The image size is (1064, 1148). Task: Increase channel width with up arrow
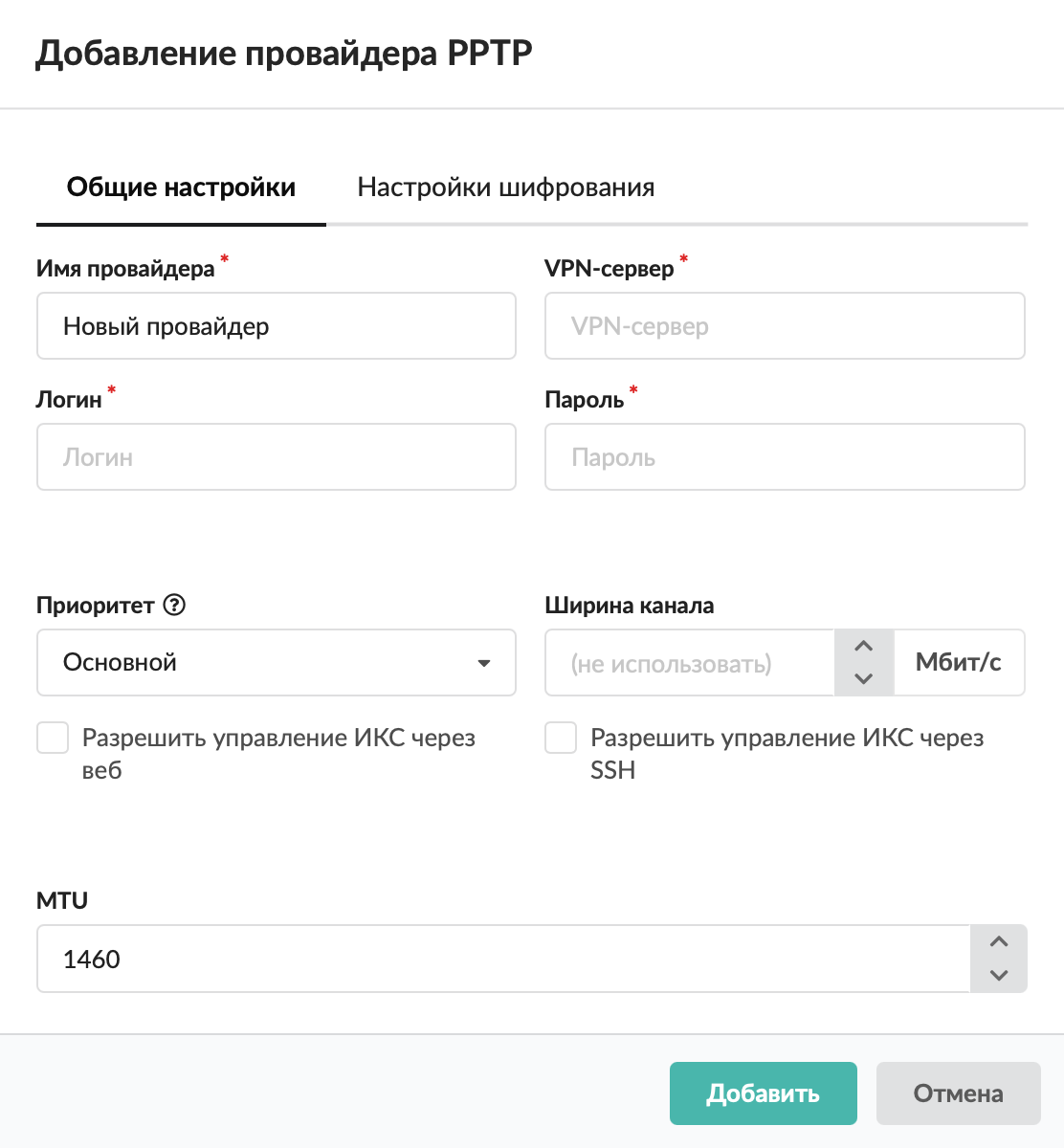pyautogui.click(x=863, y=647)
